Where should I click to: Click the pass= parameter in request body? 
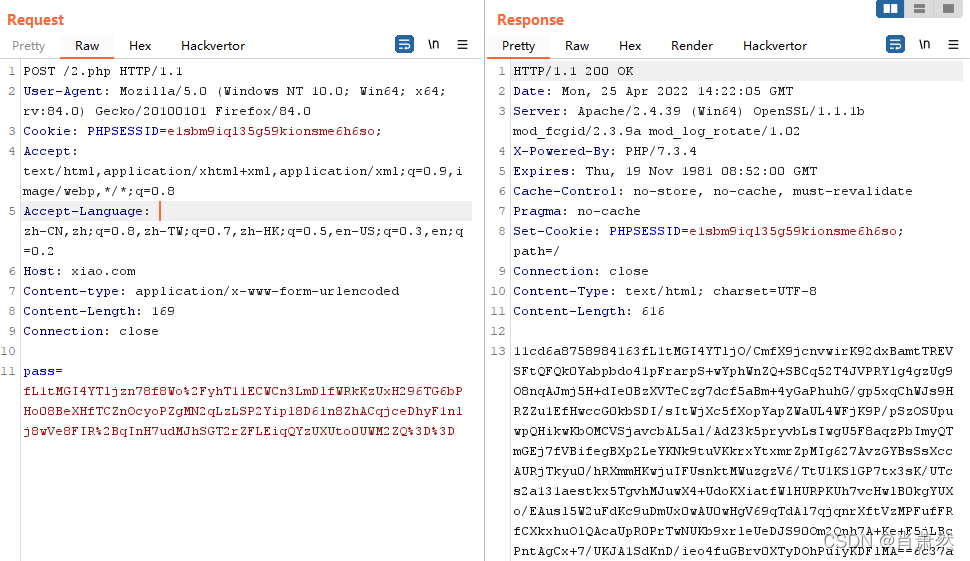[42, 371]
